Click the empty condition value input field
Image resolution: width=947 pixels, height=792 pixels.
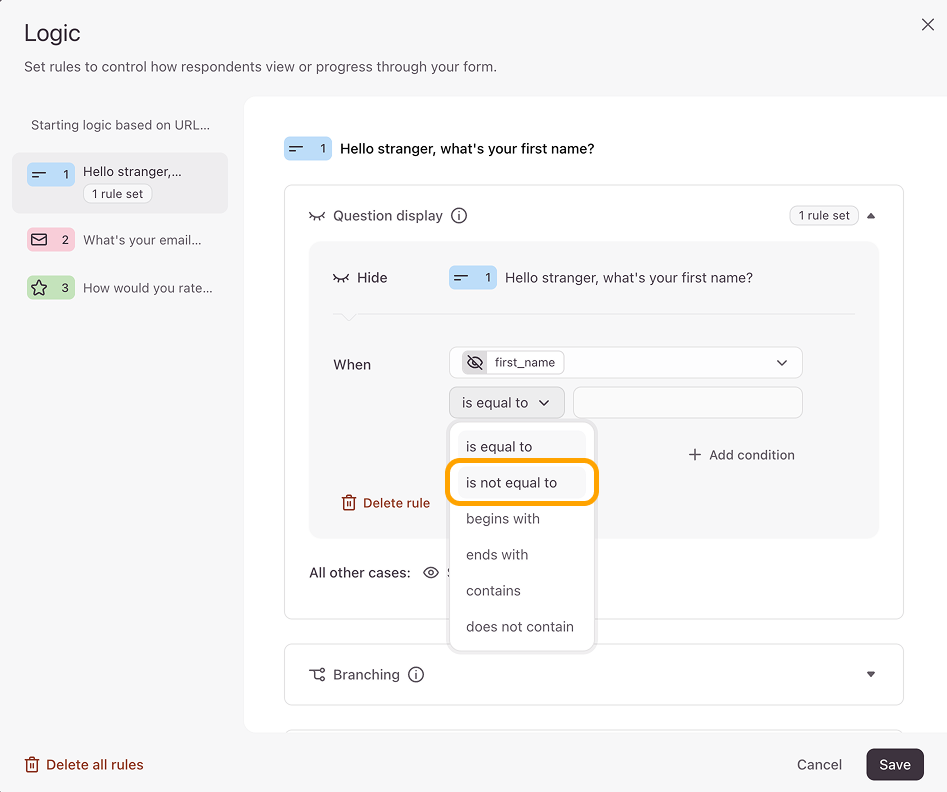click(687, 402)
